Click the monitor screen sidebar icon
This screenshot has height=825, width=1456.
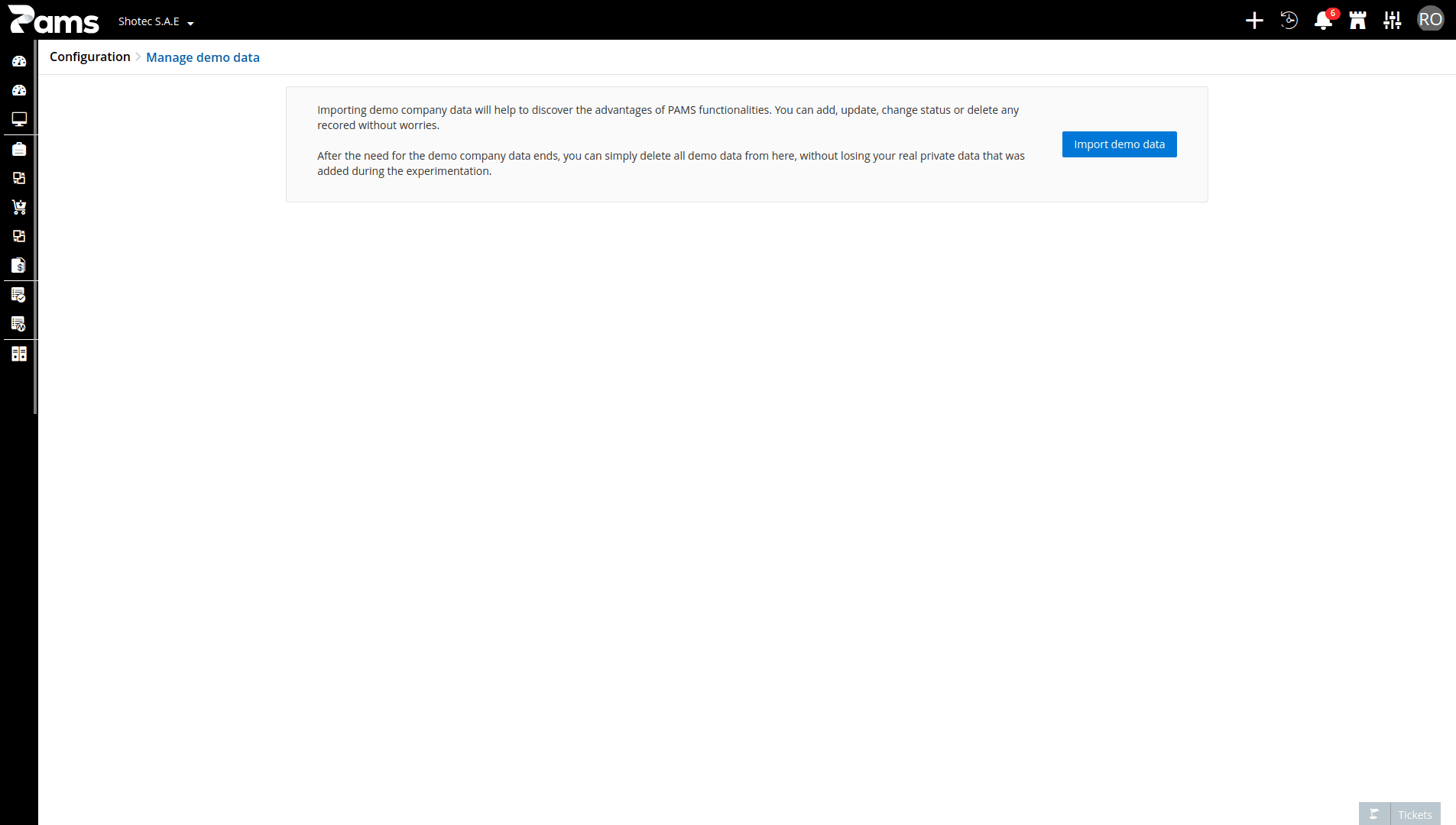(19, 119)
